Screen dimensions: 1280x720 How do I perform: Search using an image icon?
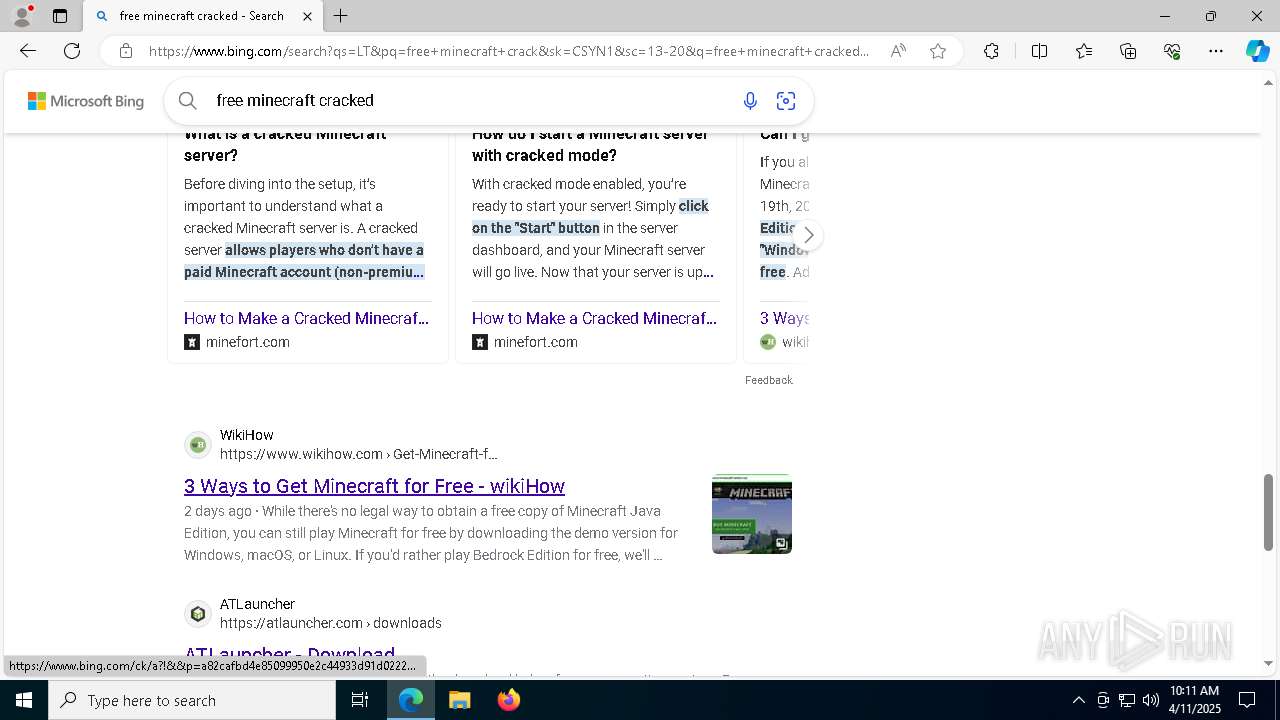pyautogui.click(x=786, y=100)
